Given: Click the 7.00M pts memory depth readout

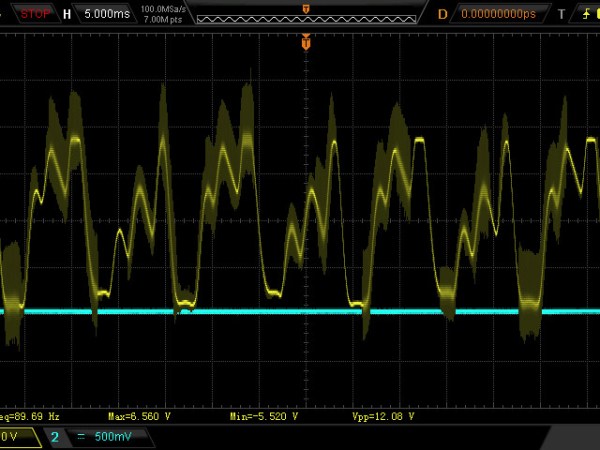Looking at the screenshot, I should 163,19.
